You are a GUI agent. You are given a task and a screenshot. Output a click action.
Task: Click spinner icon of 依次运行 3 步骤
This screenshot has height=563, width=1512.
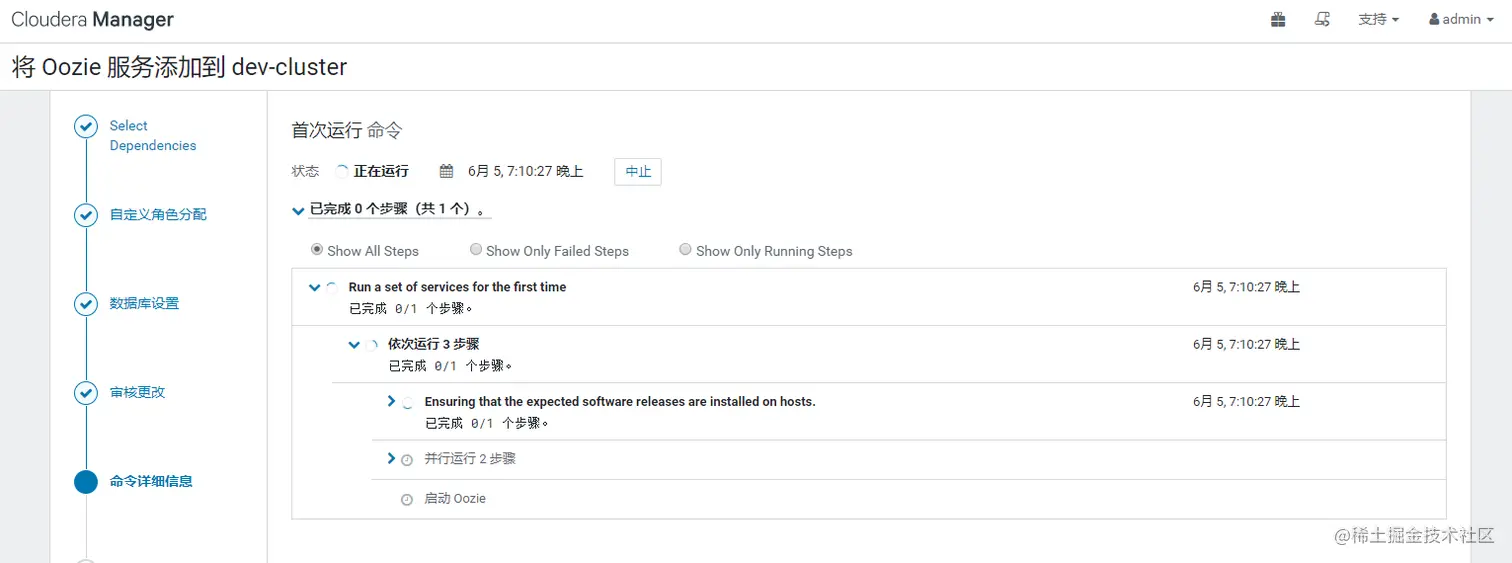pos(370,346)
